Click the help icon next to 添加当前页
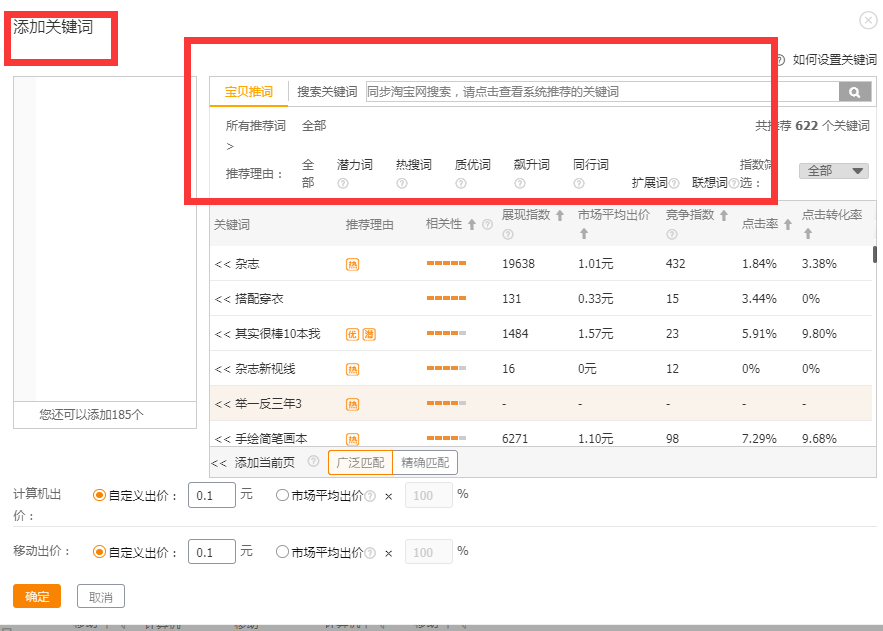 (x=313, y=462)
